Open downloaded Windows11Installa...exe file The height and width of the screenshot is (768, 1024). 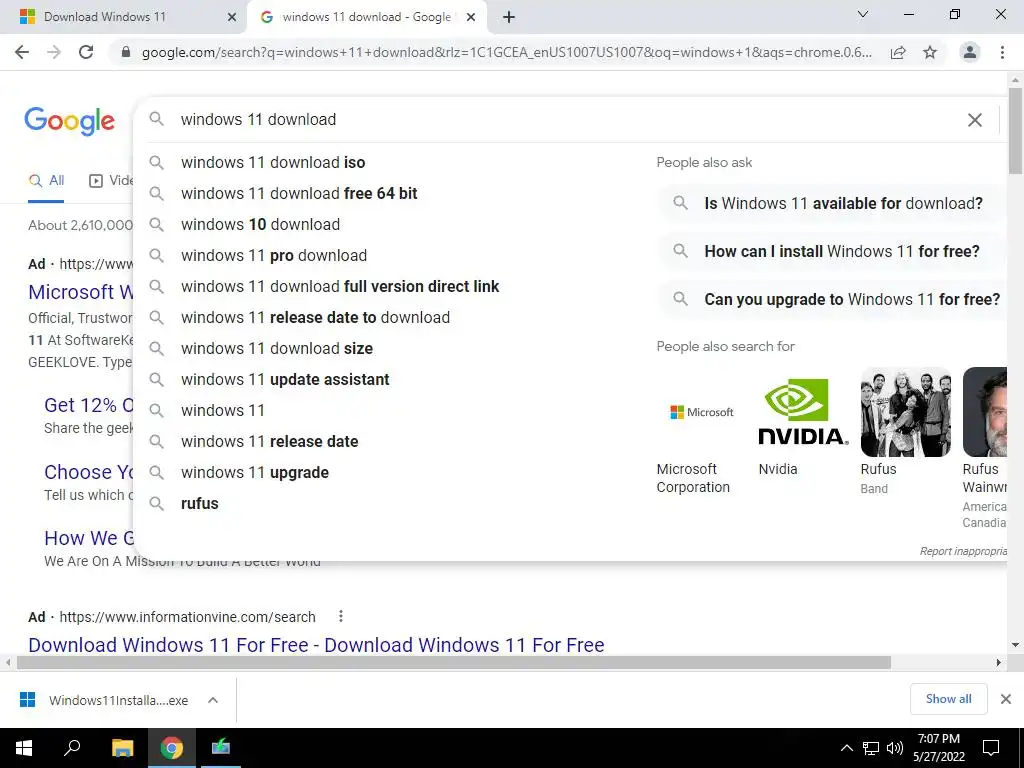104,700
